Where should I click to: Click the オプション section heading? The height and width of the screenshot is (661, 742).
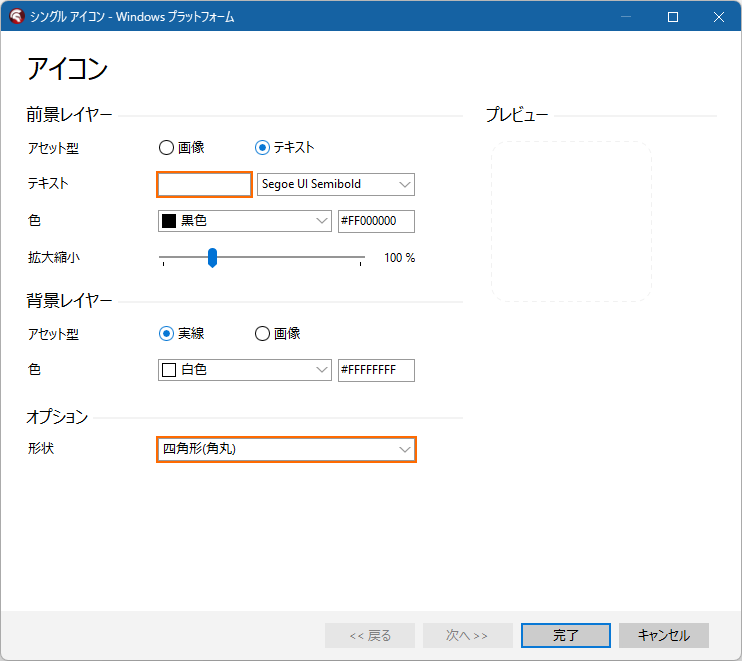coord(57,417)
